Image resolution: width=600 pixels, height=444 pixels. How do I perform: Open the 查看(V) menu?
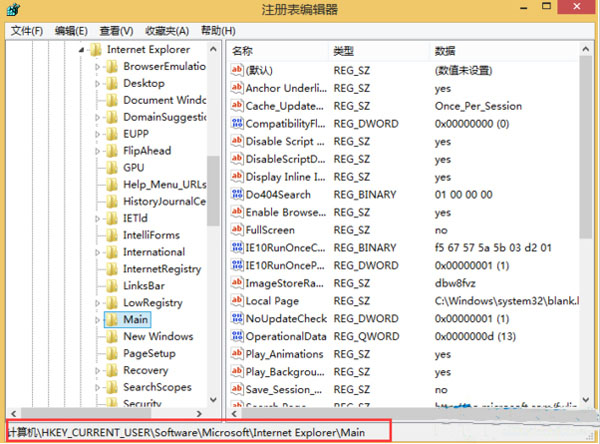pos(116,31)
